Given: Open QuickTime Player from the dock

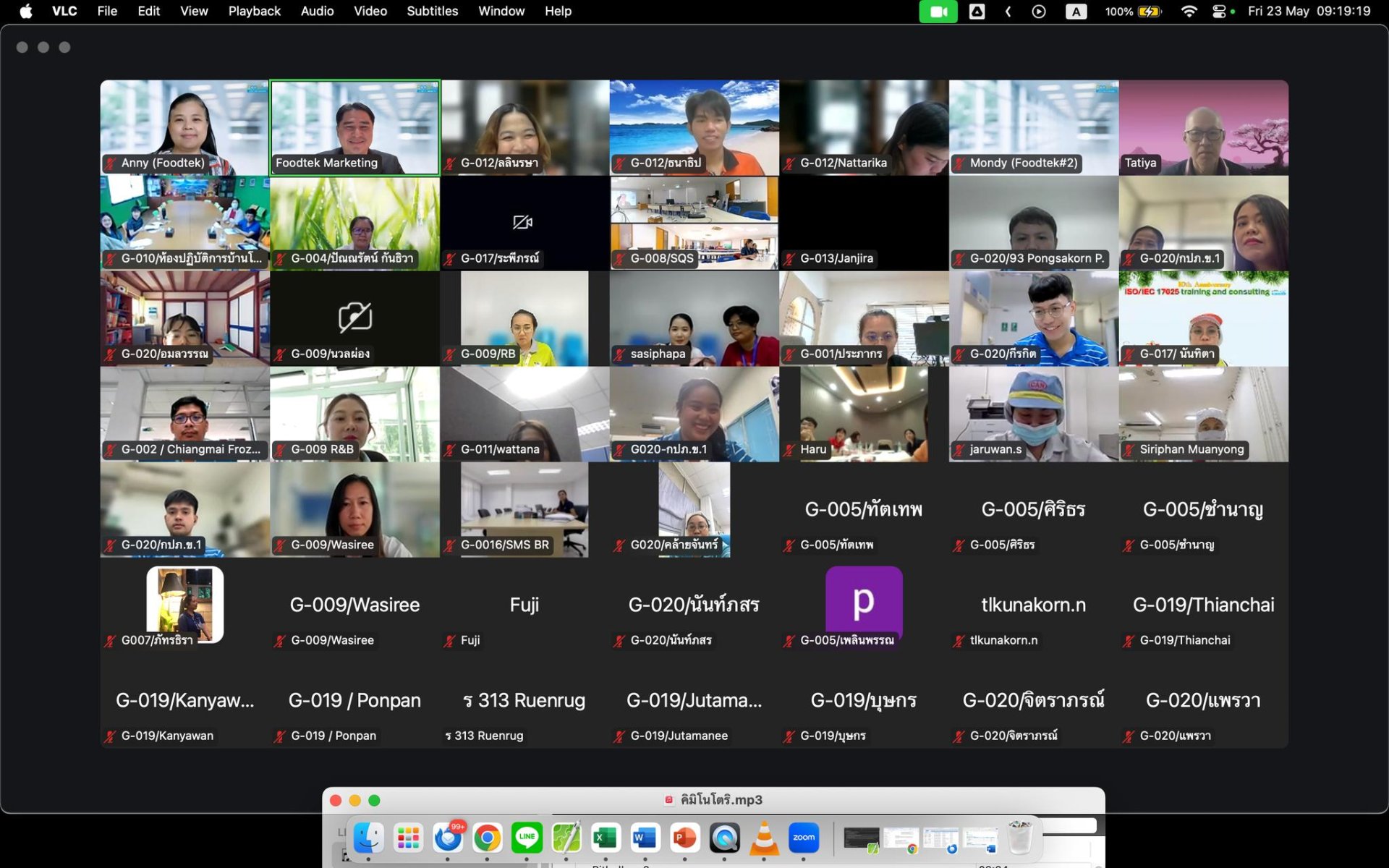Looking at the screenshot, I should pyautogui.click(x=724, y=838).
